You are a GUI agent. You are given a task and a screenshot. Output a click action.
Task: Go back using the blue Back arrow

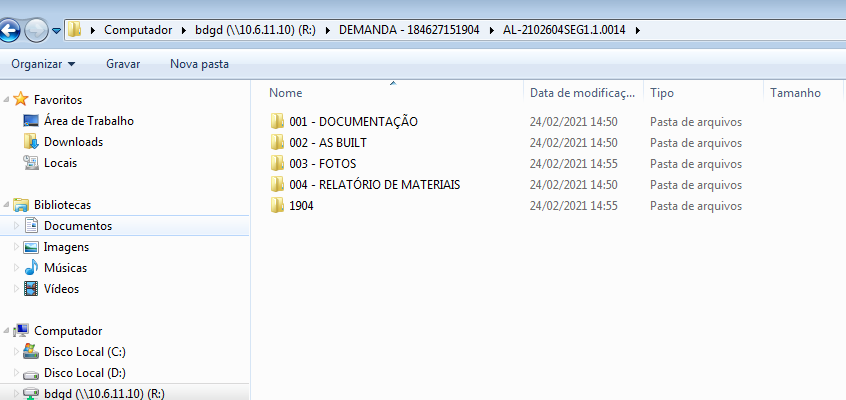coord(9,30)
